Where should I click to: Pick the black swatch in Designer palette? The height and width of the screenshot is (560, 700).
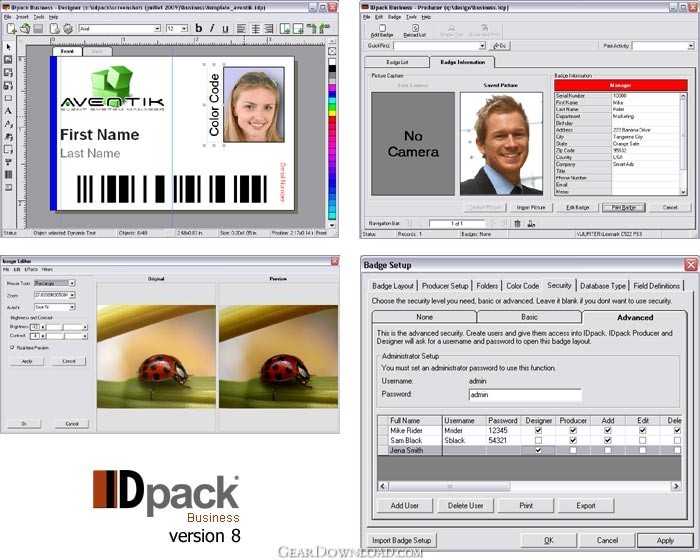332,68
